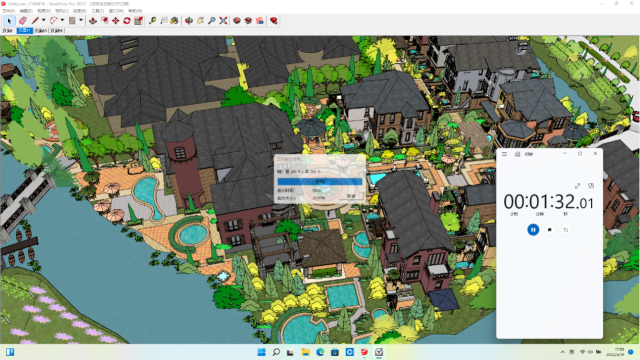The height and width of the screenshot is (360, 640).
Task: Choose the Push/Pull tool
Action: pos(93,20)
